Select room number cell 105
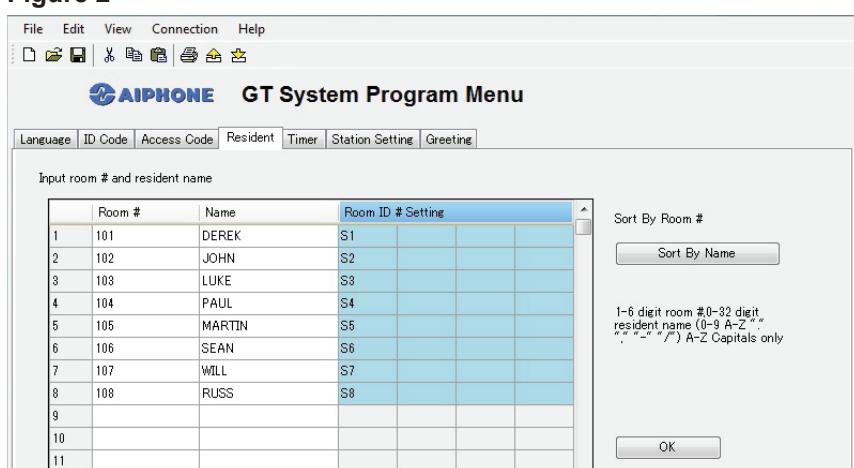 [x=146, y=326]
